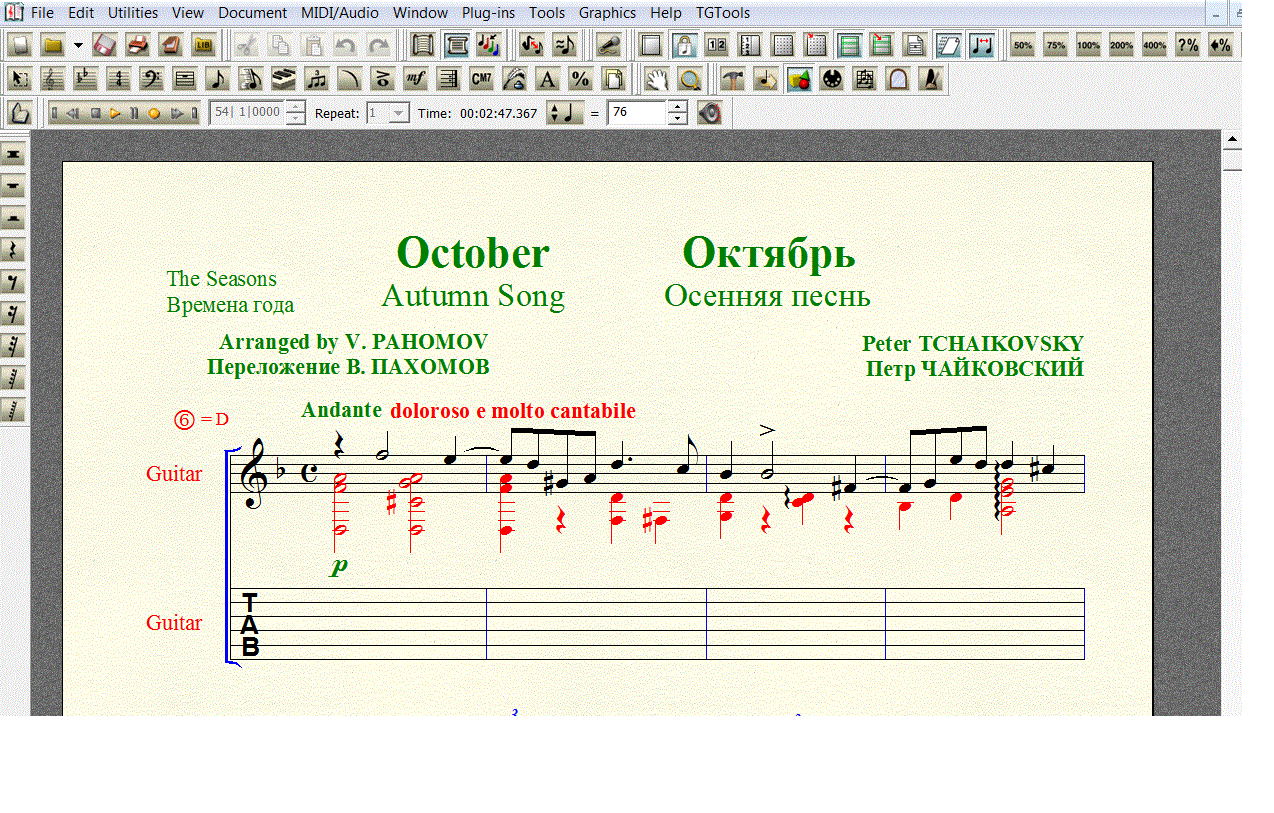Choose the bass clef tool
1274x813 pixels.
click(151, 79)
